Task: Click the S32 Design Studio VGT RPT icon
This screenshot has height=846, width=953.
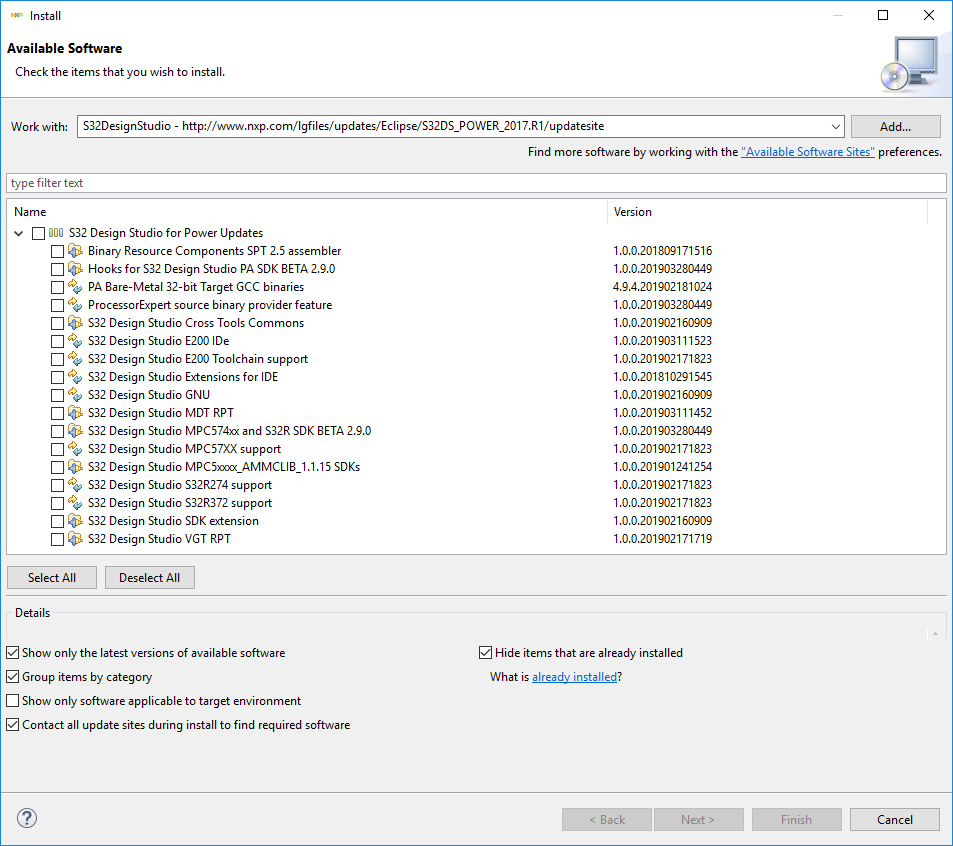Action: pyautogui.click(x=75, y=539)
